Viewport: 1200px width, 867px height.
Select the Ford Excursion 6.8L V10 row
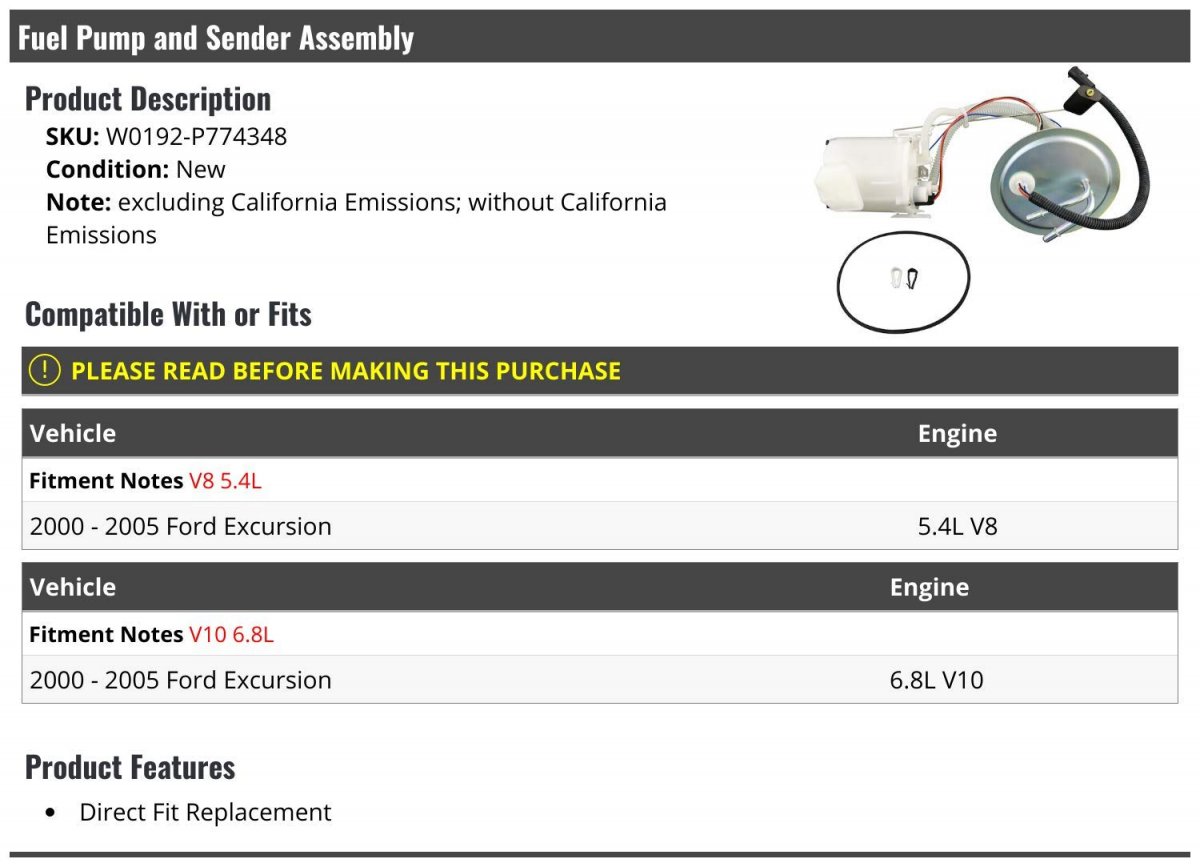[600, 679]
